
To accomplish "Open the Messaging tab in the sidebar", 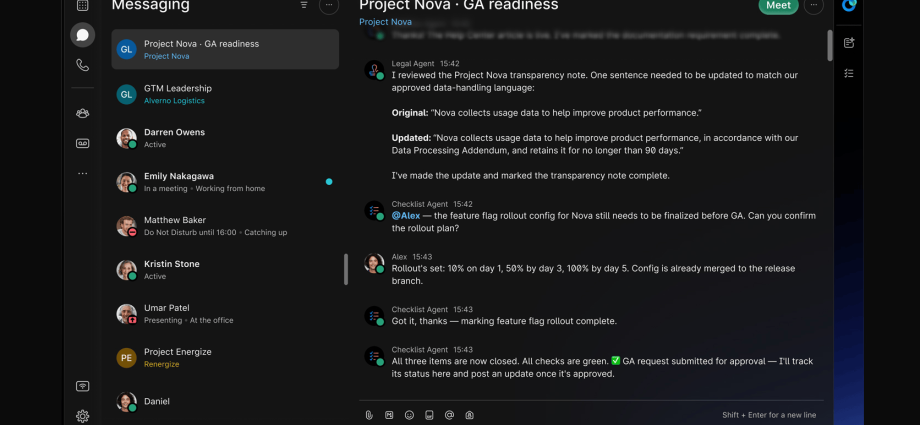I will pos(83,35).
